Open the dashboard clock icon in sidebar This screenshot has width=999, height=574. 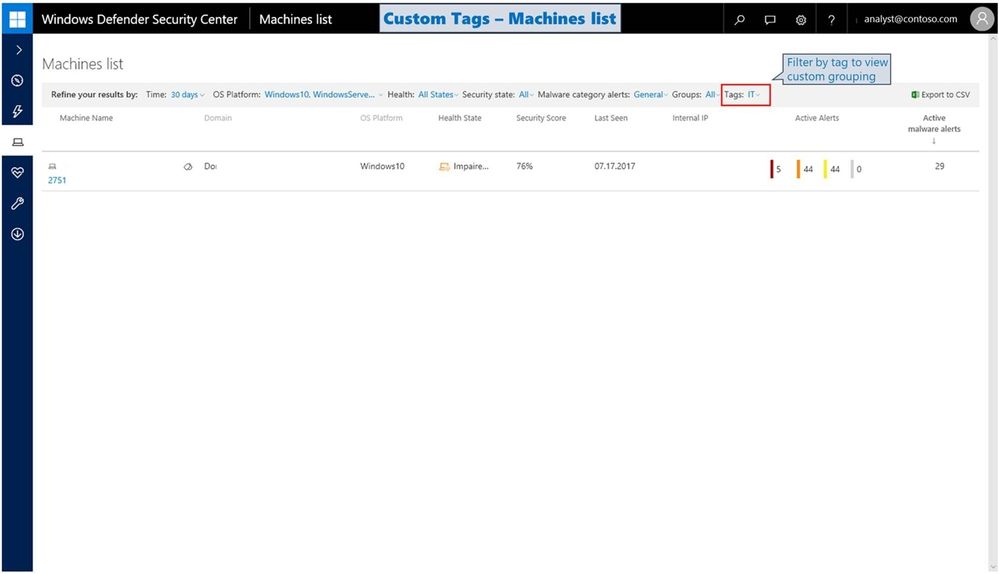17,80
